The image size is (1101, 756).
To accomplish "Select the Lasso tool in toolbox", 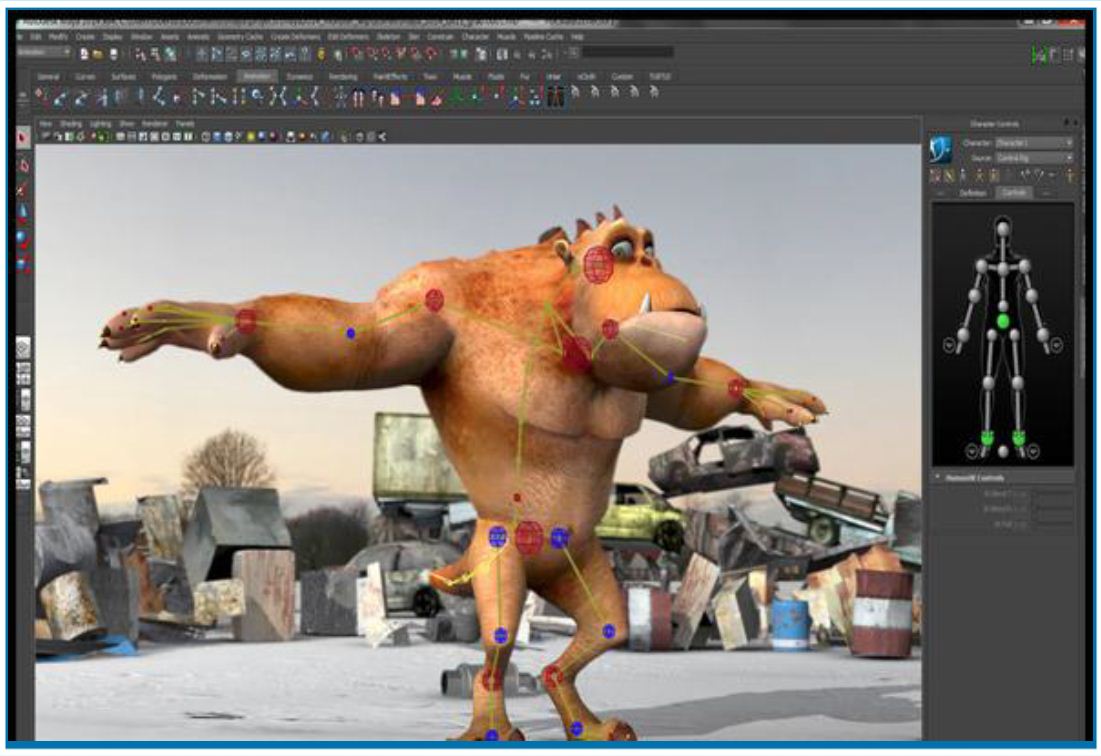I will 24,164.
